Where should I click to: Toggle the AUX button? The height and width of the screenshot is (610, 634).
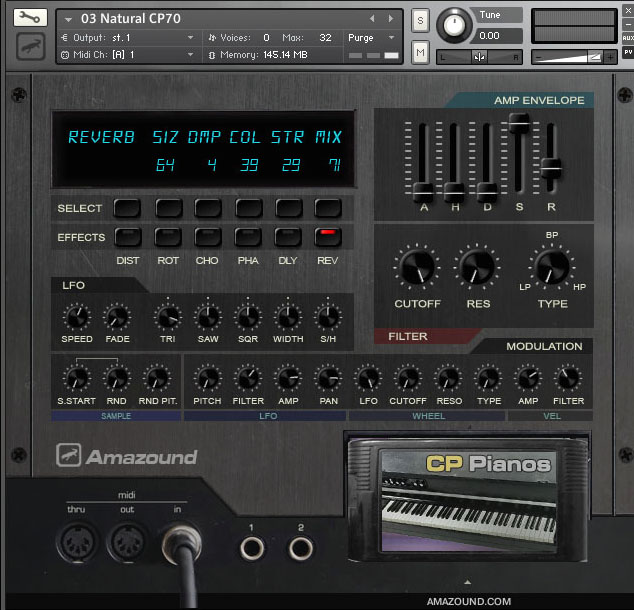pos(628,38)
